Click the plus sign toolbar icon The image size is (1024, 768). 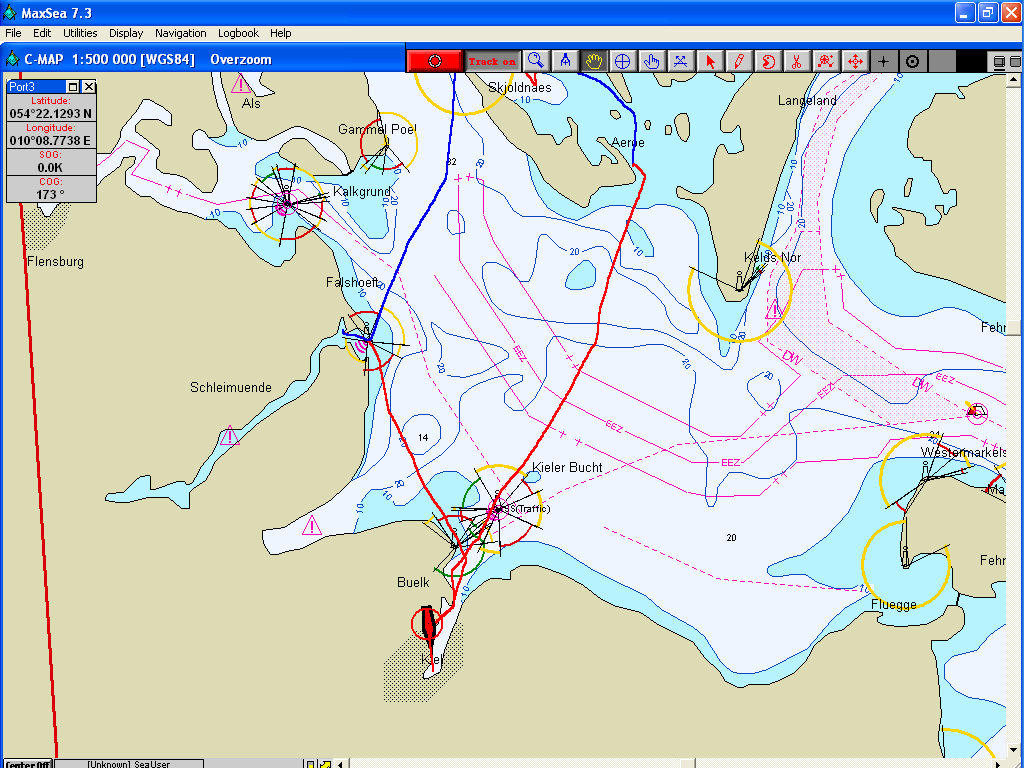tap(883, 61)
